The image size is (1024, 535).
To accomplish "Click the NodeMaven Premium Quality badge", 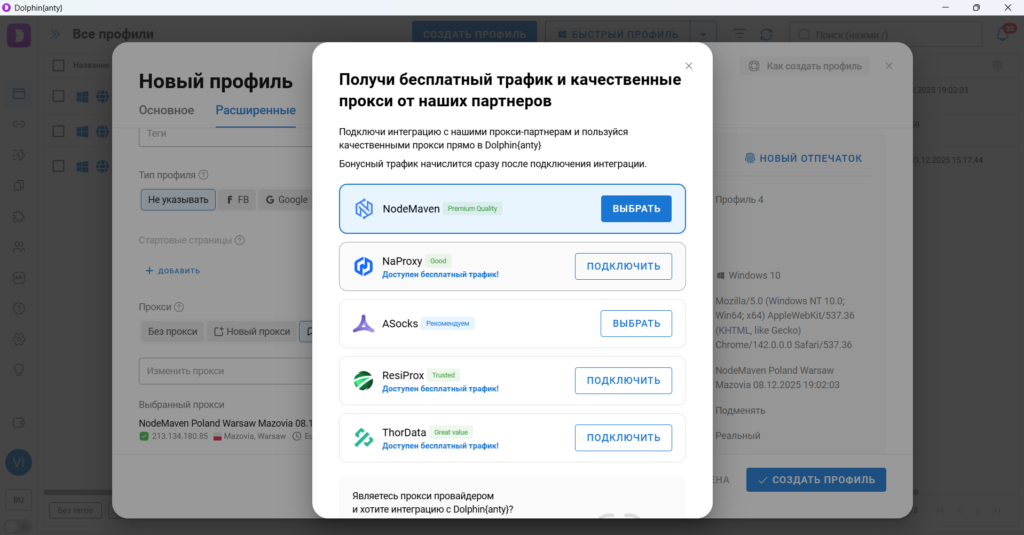I will (472, 208).
